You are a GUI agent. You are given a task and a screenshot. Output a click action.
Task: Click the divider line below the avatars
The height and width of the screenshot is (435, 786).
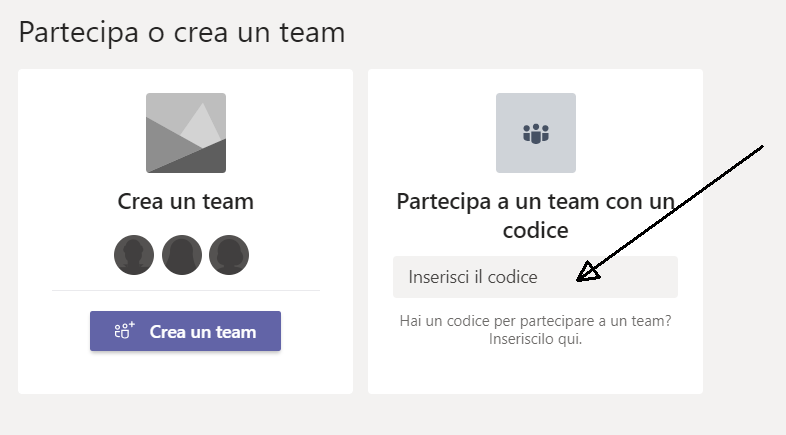tap(186, 290)
